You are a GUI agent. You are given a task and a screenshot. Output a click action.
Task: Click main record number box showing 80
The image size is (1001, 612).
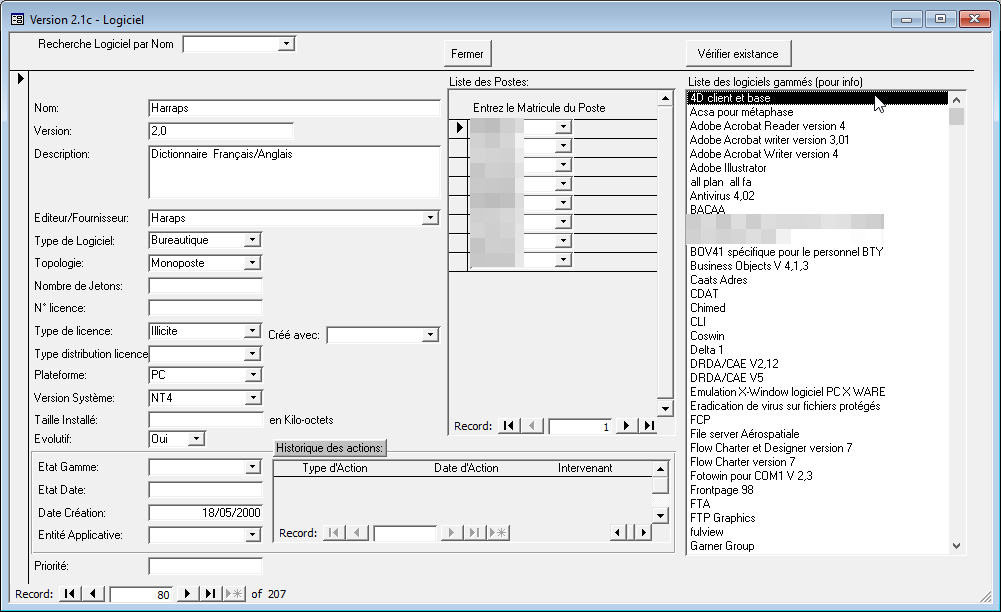point(140,594)
